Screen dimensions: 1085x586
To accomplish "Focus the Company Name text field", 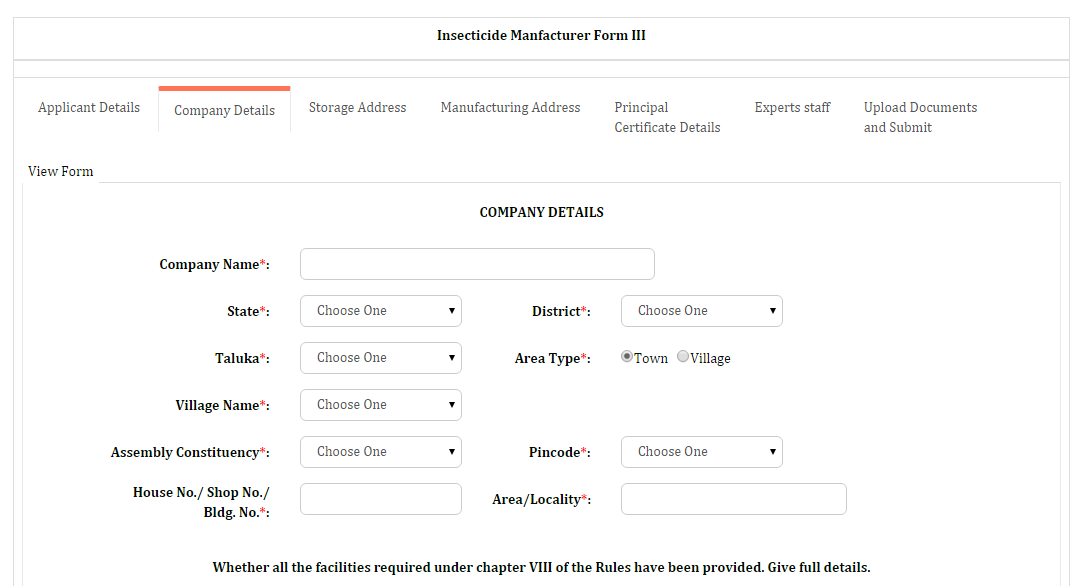I will pyautogui.click(x=477, y=264).
